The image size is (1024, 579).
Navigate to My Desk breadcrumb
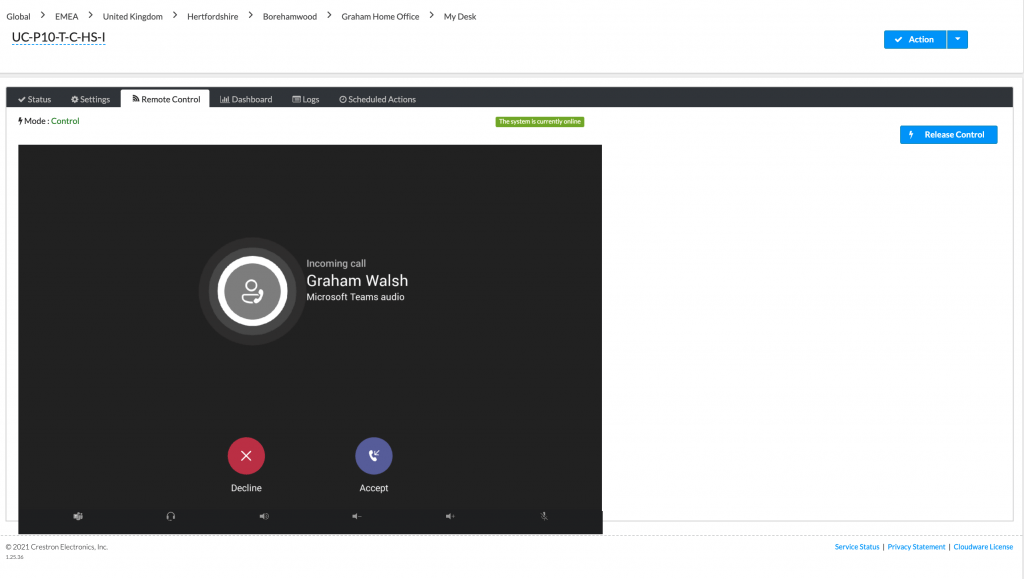pos(460,16)
